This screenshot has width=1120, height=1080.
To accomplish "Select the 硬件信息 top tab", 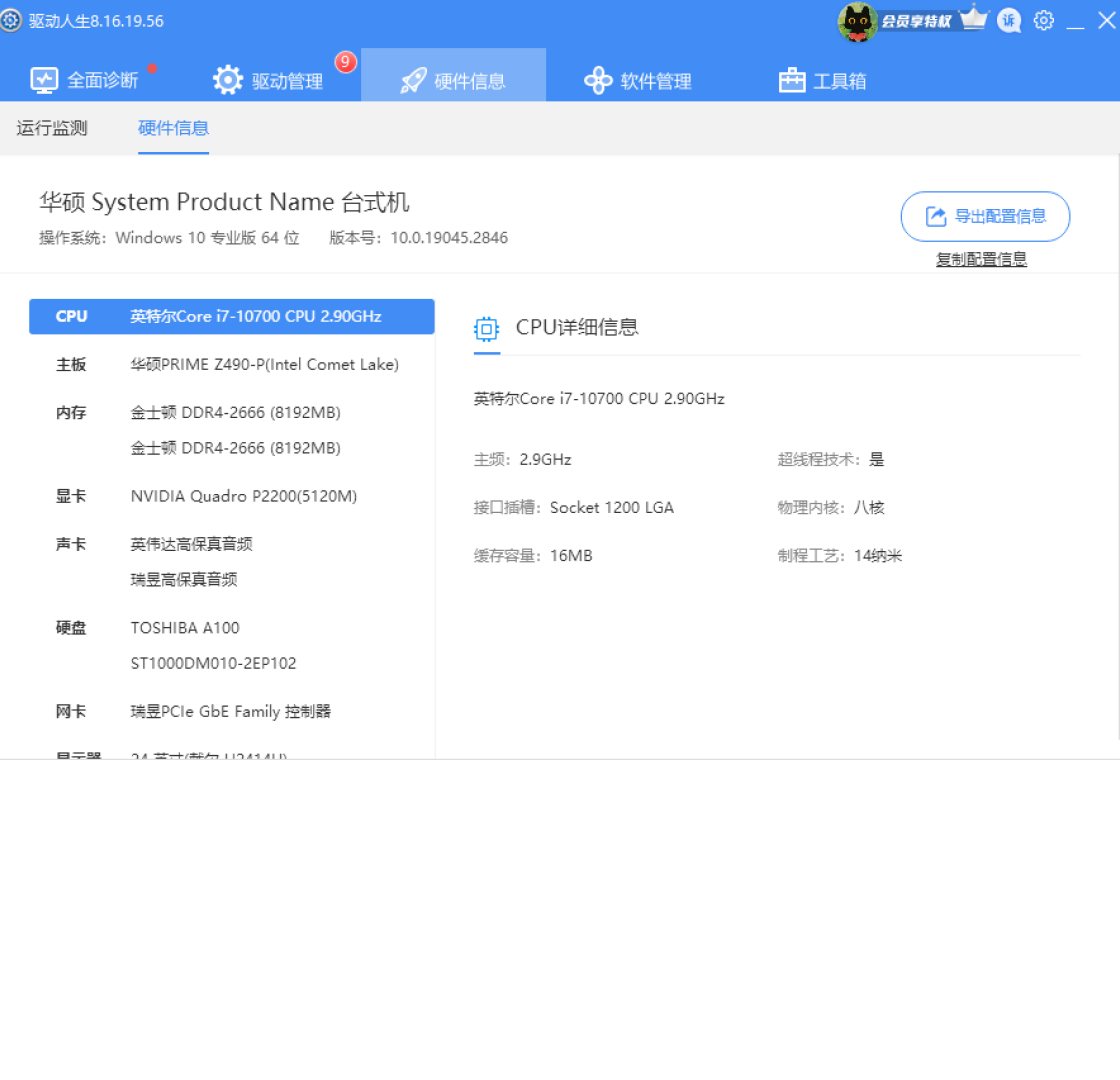I will click(454, 75).
